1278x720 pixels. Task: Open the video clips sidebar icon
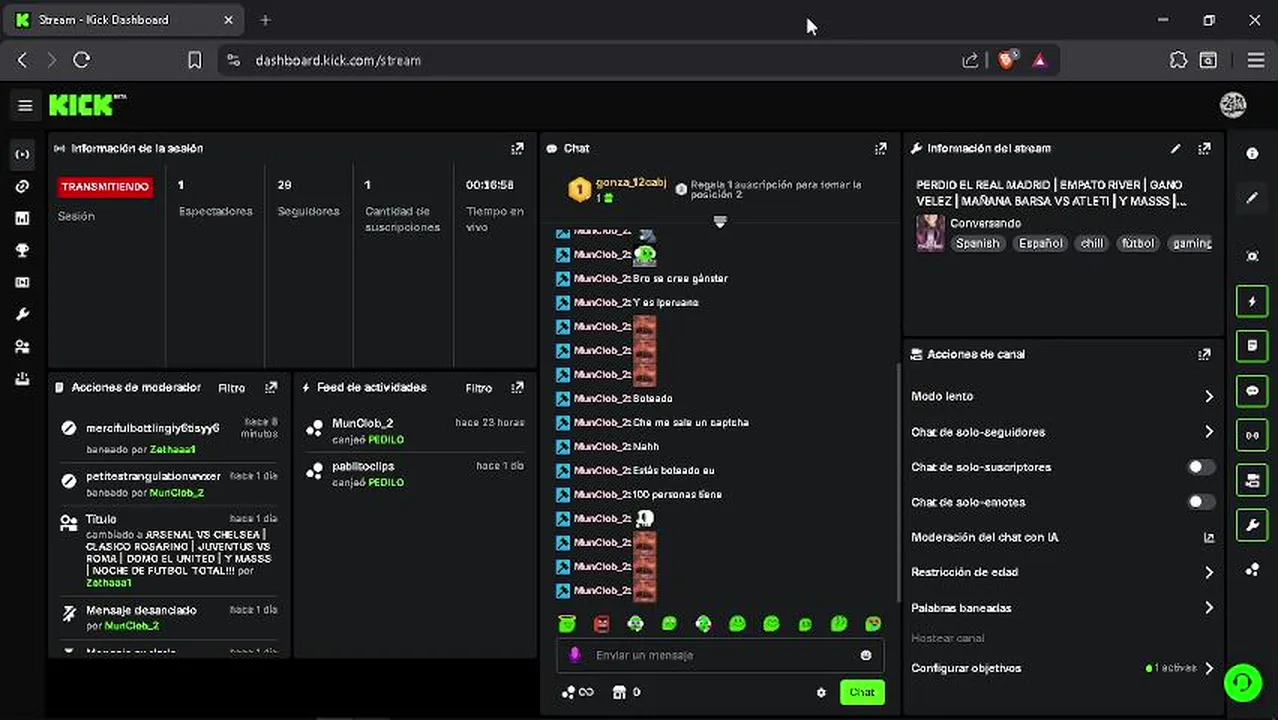point(22,282)
